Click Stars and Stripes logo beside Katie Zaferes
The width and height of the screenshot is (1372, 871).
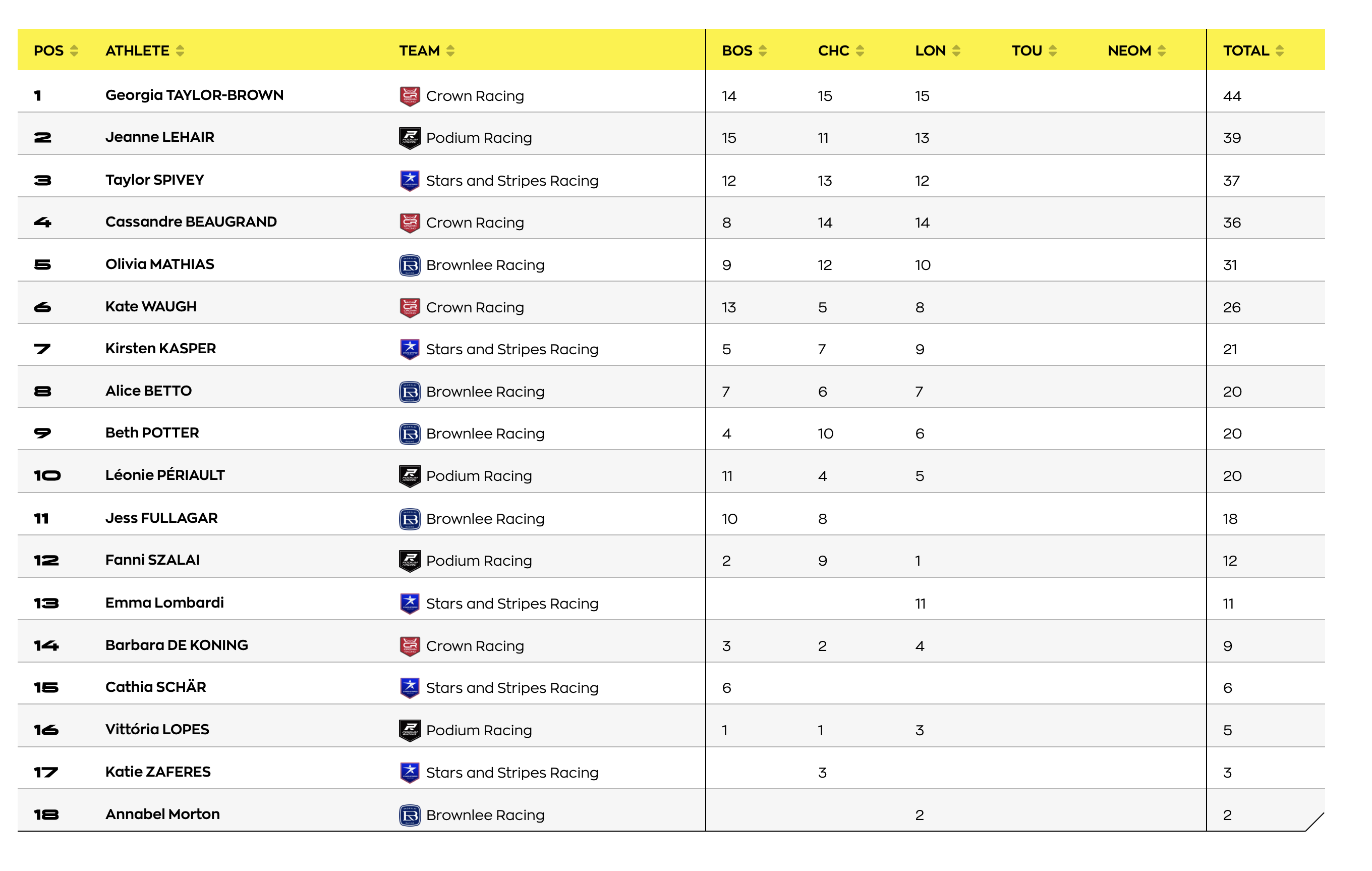pyautogui.click(x=410, y=773)
